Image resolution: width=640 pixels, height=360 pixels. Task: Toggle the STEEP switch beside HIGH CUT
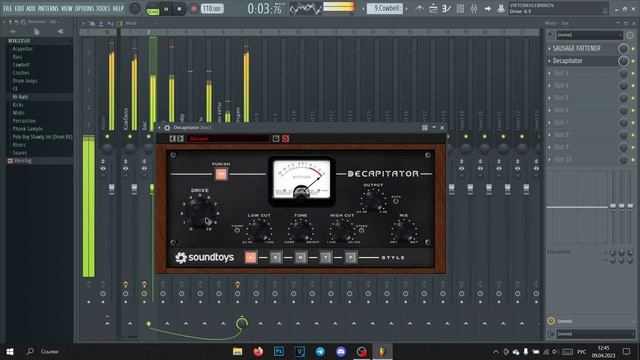361,230
